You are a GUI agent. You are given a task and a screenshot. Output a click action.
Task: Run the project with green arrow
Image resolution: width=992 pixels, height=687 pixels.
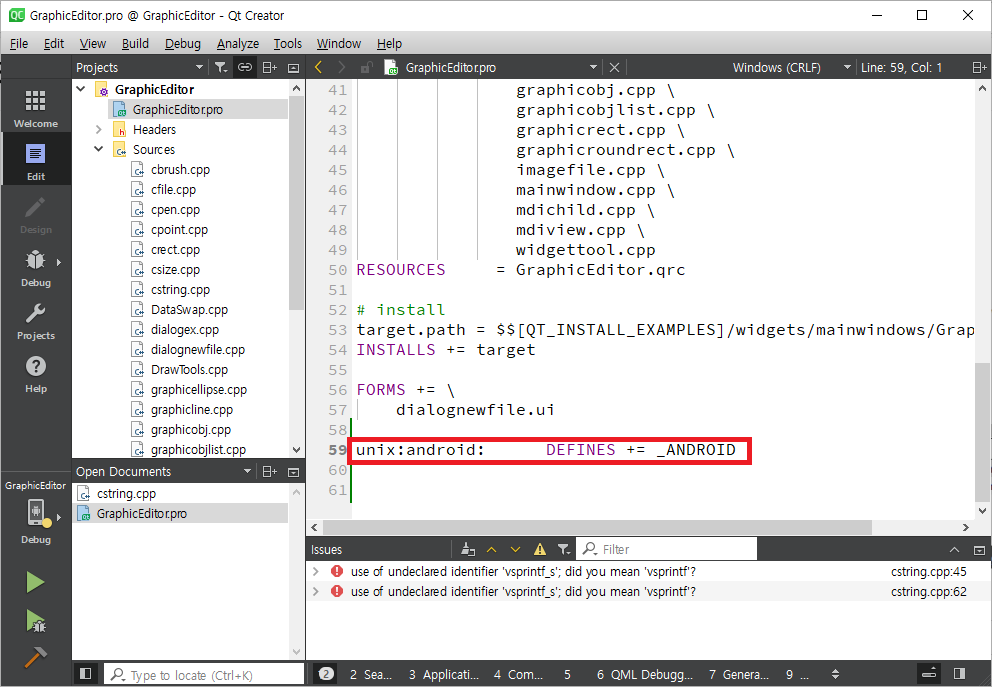(35, 582)
